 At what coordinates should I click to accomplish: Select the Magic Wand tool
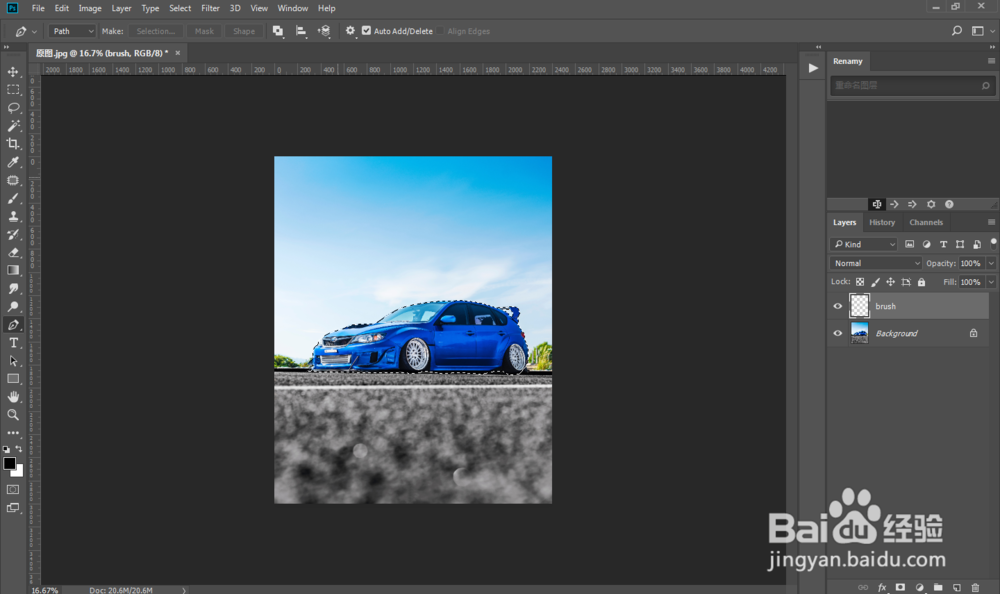point(13,126)
